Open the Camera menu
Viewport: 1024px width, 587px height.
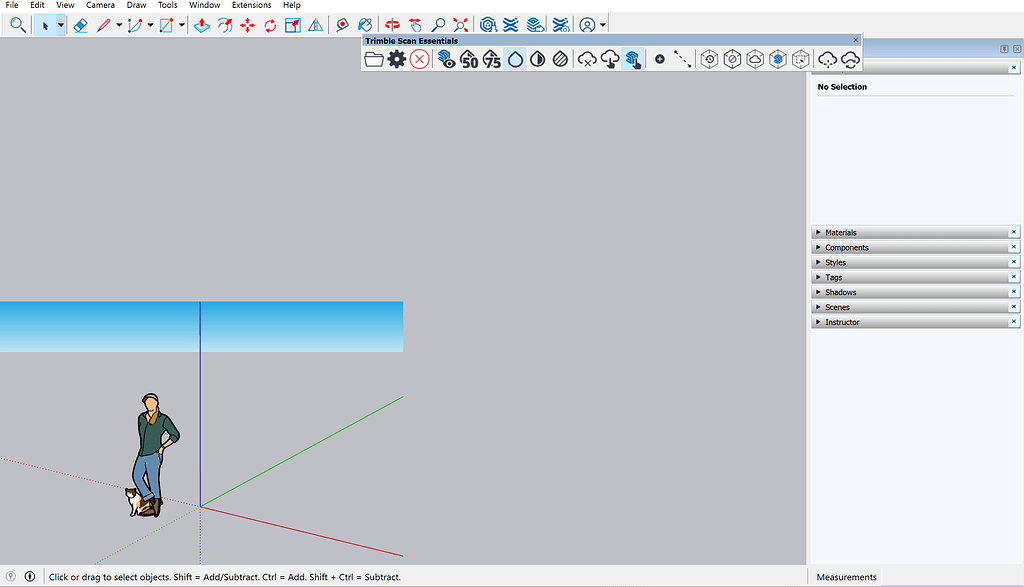pyautogui.click(x=100, y=5)
